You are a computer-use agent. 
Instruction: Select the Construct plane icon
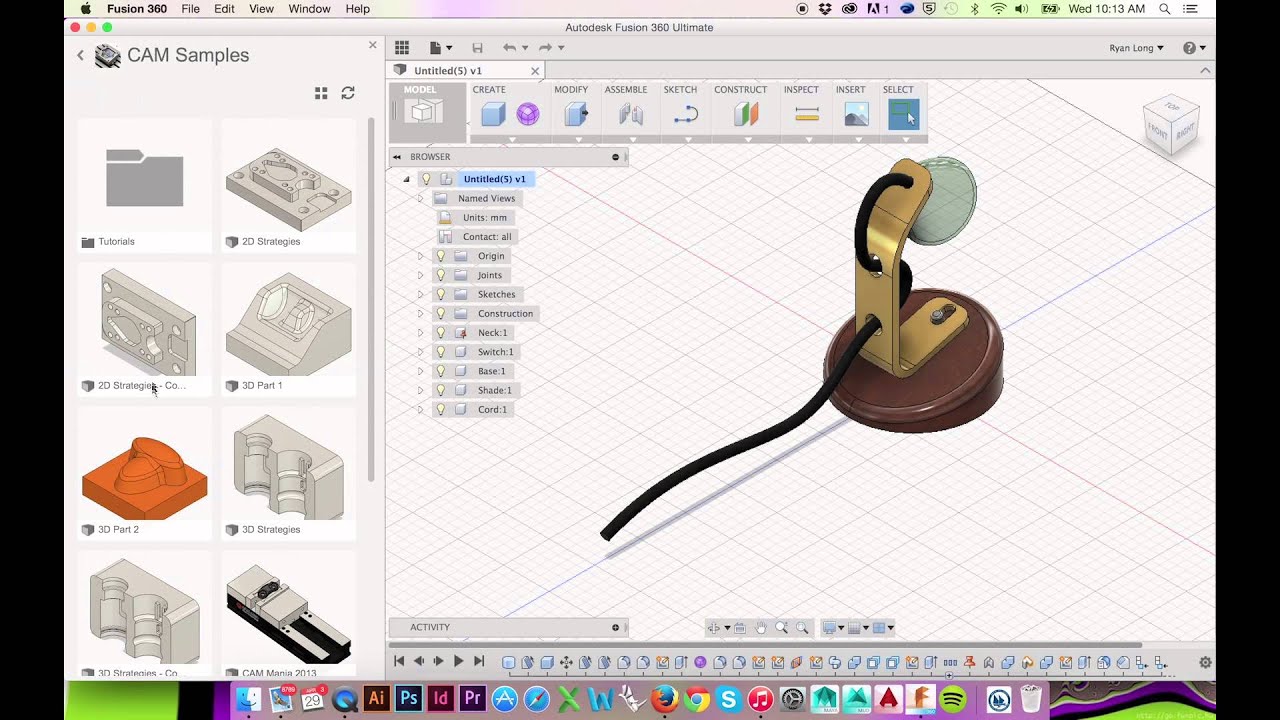click(746, 114)
